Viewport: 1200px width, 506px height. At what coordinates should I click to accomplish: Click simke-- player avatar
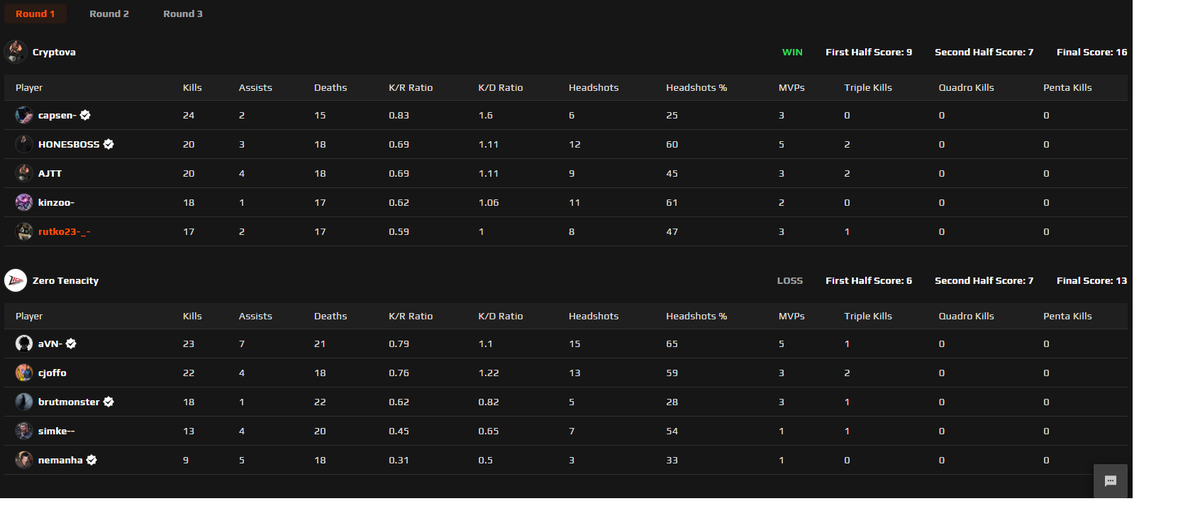[x=24, y=431]
